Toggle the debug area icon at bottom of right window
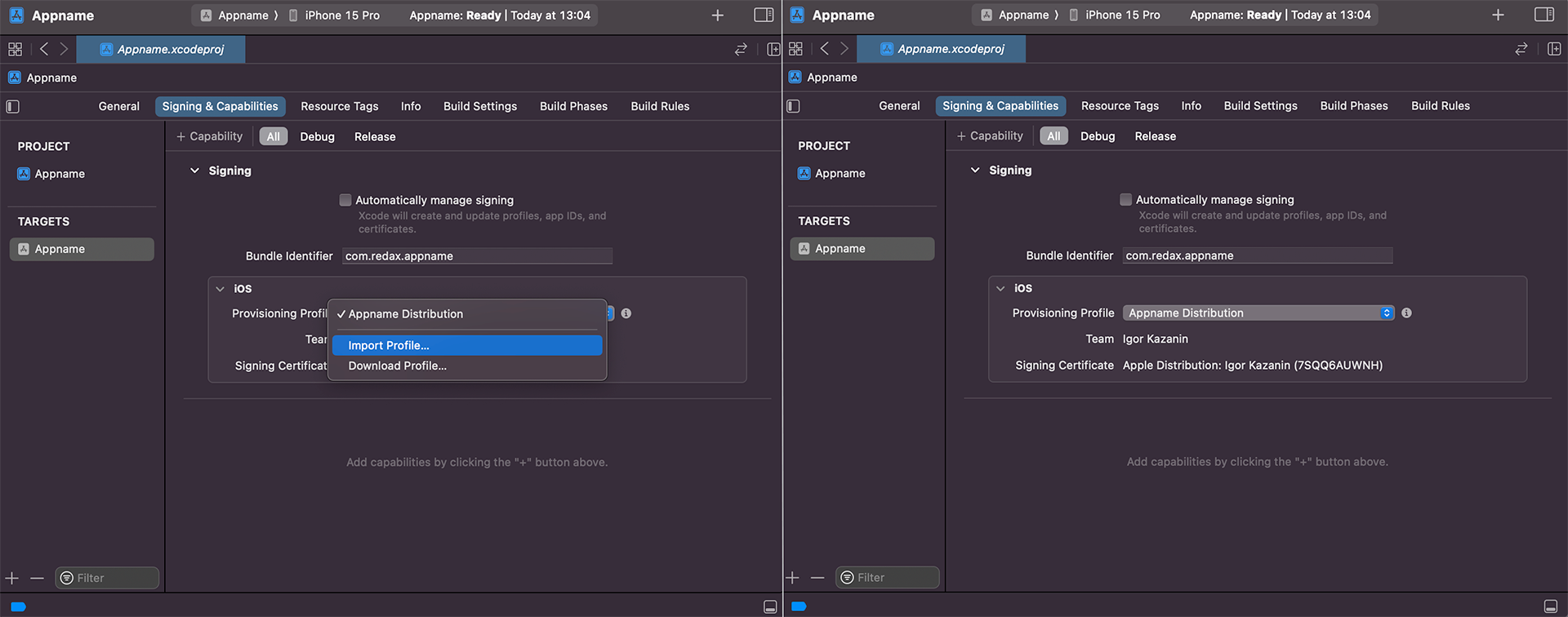This screenshot has height=617, width=1568. click(x=1551, y=606)
